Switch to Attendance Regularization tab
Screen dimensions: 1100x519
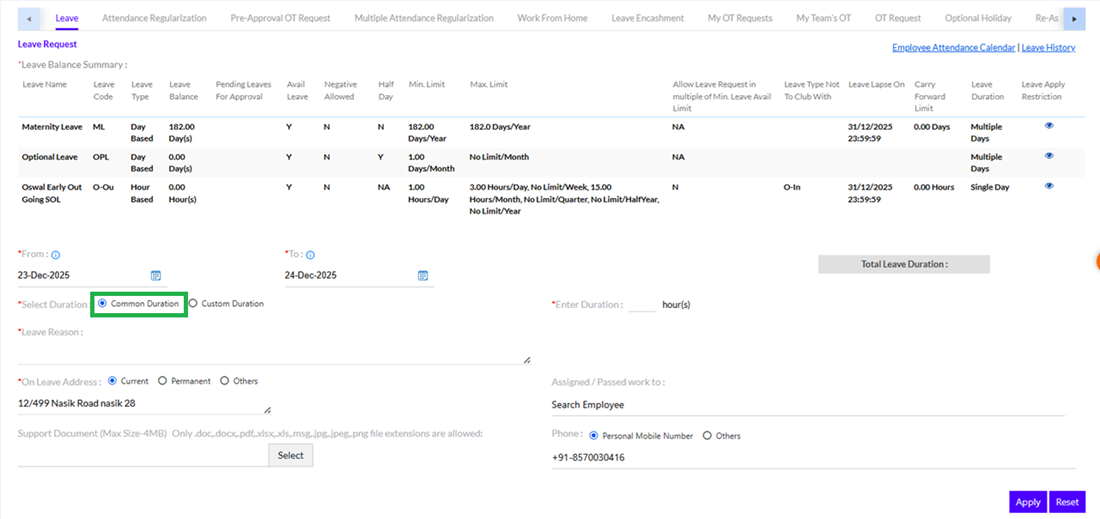point(154,18)
